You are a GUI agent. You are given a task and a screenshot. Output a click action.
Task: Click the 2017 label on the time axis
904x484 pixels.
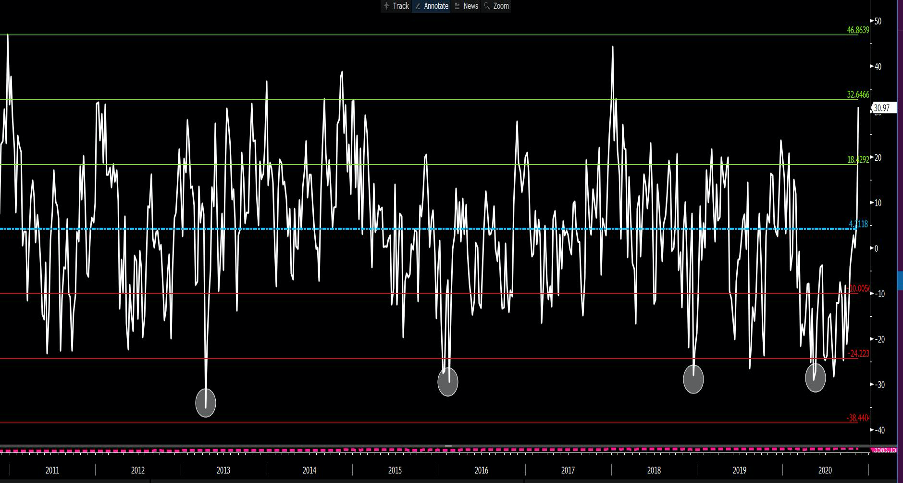[x=567, y=471]
